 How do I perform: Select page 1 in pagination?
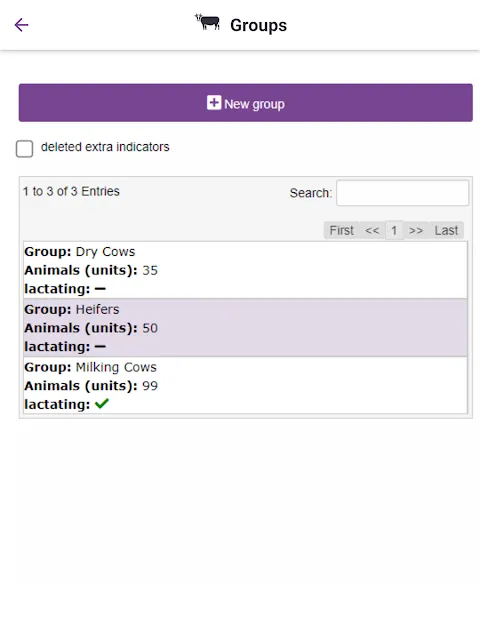394,231
